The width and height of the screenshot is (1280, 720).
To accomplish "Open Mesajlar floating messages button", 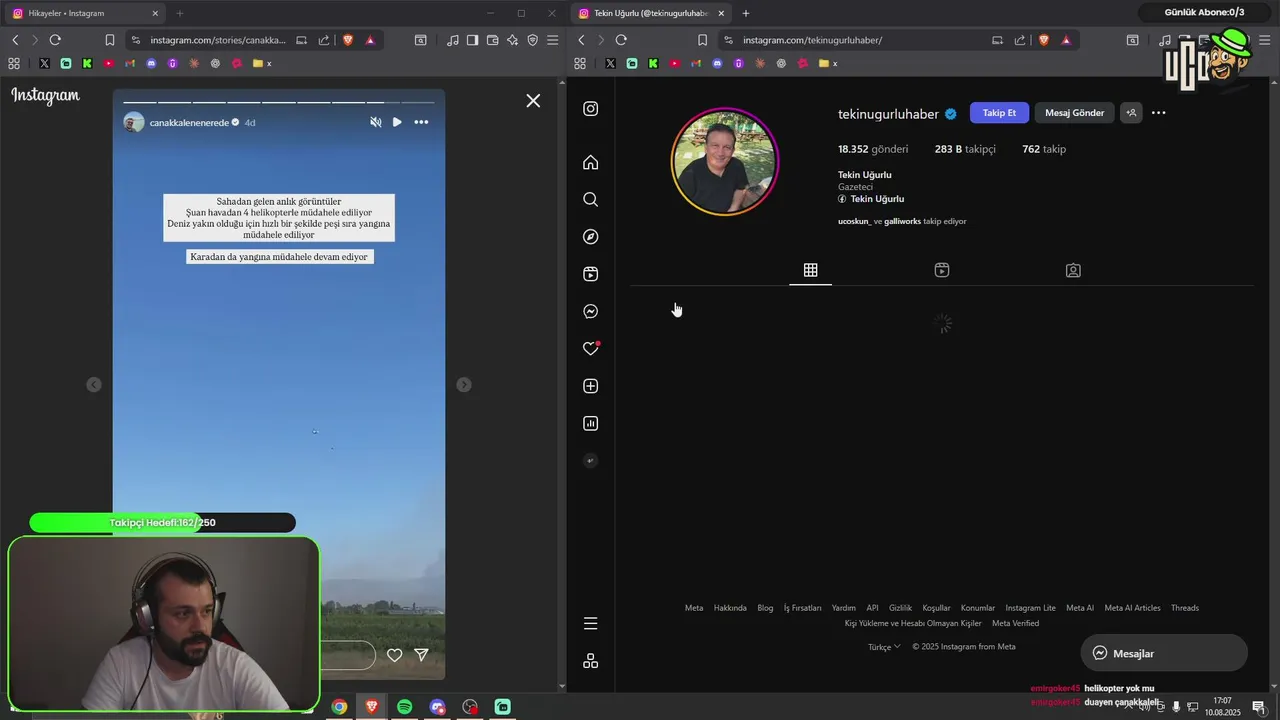I will click(1164, 653).
